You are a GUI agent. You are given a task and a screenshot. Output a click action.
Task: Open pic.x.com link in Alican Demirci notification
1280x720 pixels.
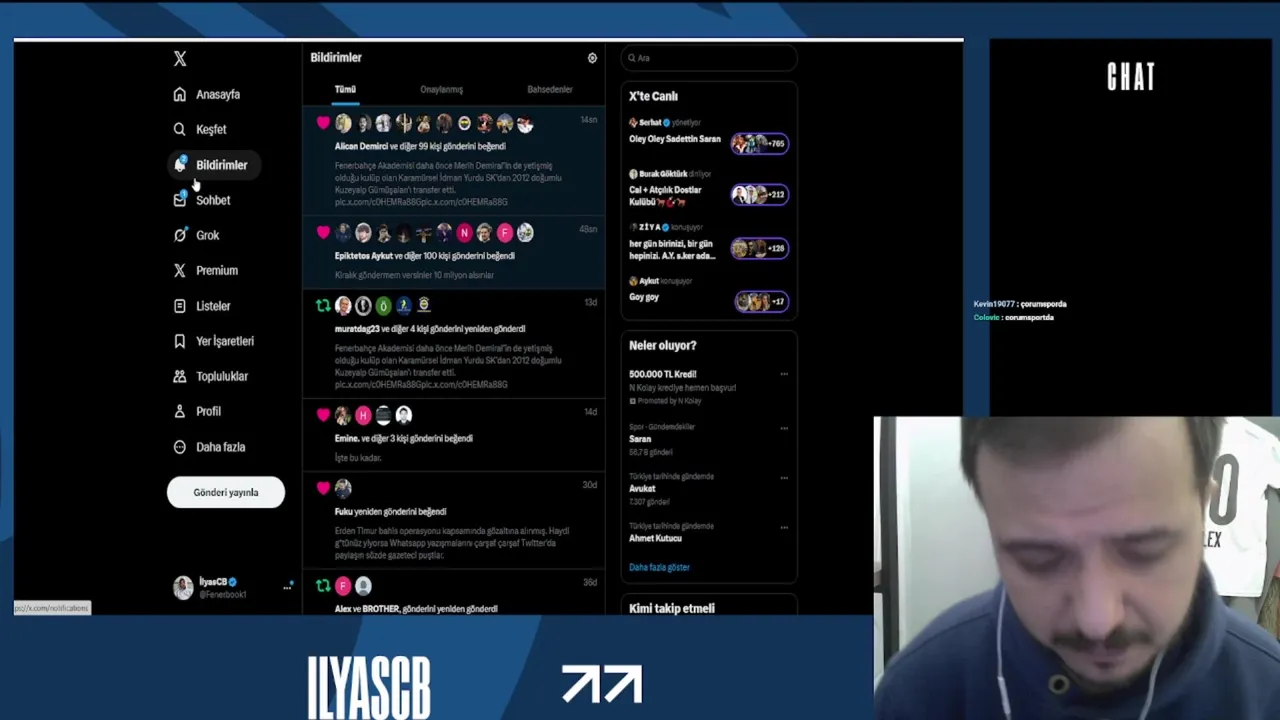[x=421, y=202]
